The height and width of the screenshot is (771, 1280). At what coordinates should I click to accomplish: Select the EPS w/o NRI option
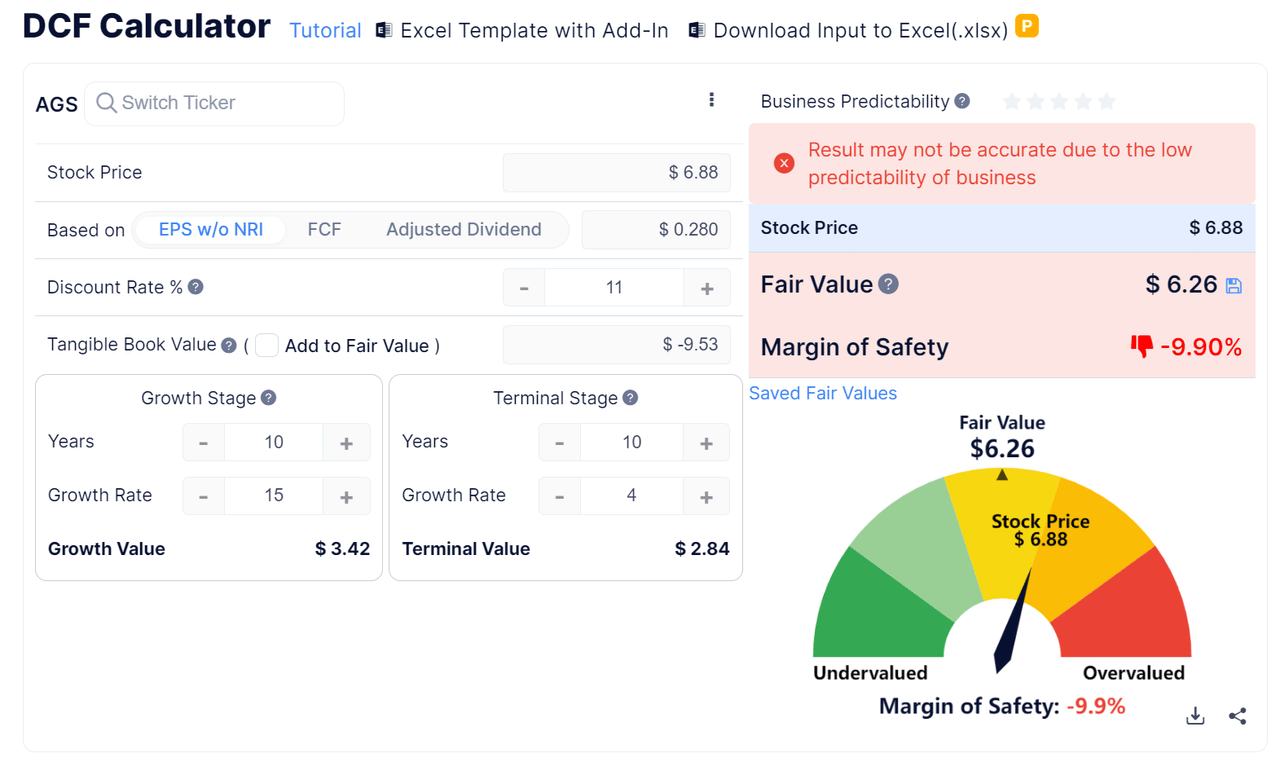211,229
